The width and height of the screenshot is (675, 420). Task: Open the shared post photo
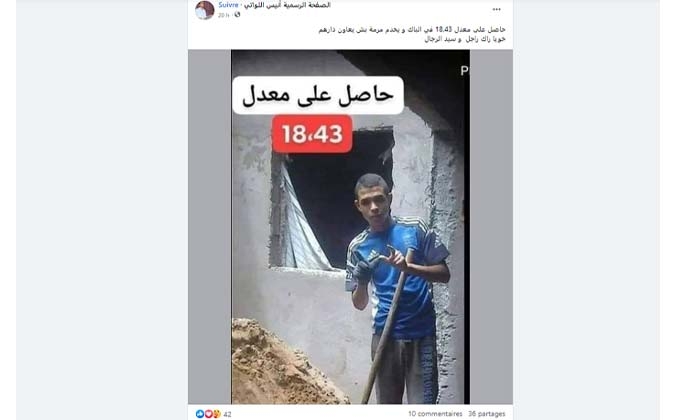pyautogui.click(x=350, y=227)
